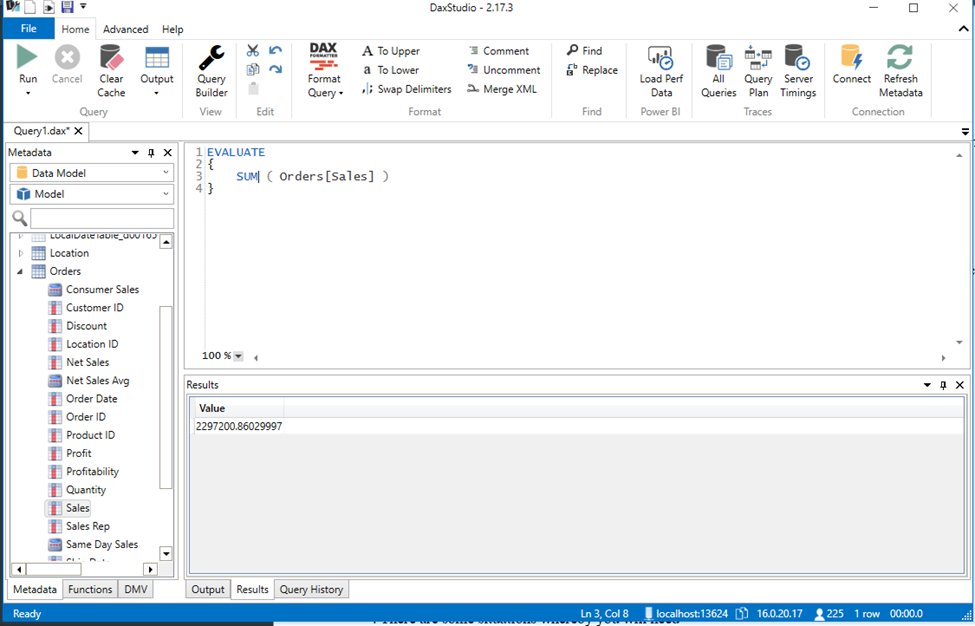Select the Query1.dax document tab
The image size is (975, 626).
[x=41, y=131]
